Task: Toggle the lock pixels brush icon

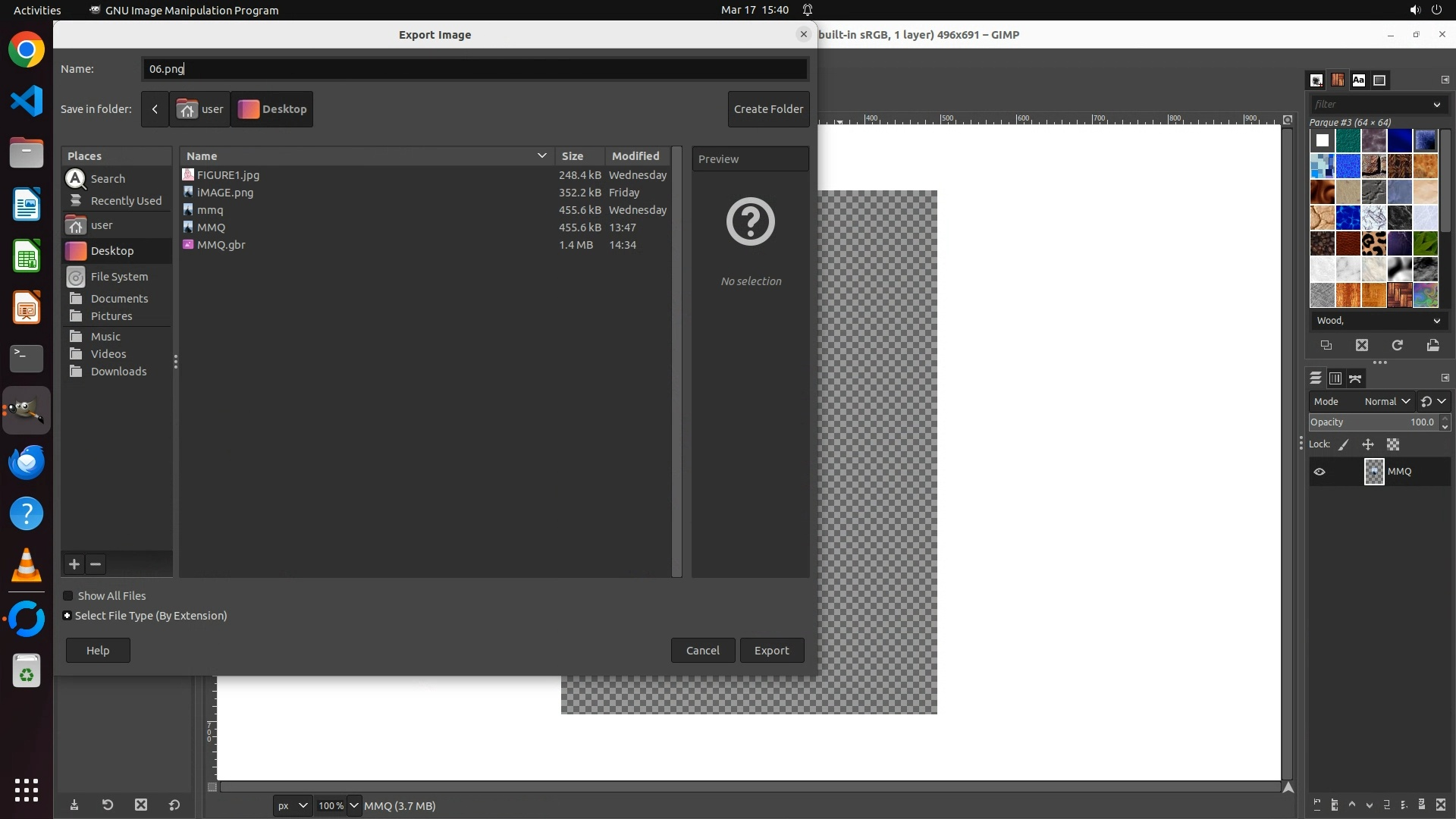Action: pyautogui.click(x=1343, y=445)
